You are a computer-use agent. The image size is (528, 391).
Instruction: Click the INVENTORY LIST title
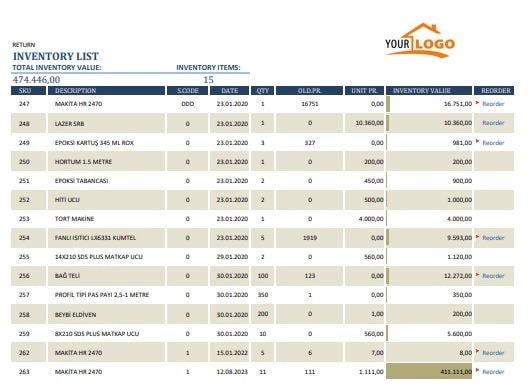point(56,56)
